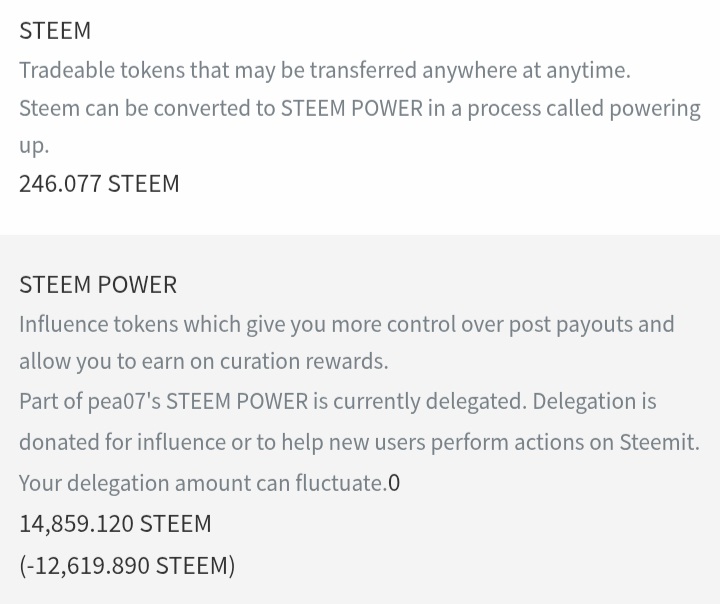Click 'Your delegation amount can fluctuate.' text

(x=203, y=483)
